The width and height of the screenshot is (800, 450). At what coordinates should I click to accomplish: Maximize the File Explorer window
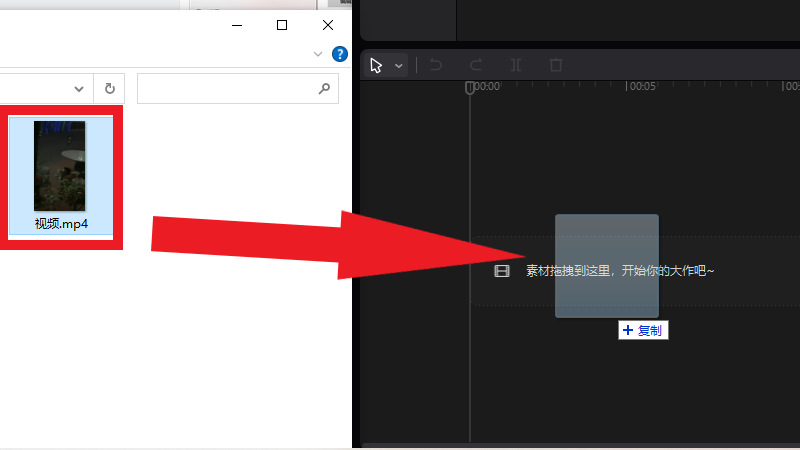pyautogui.click(x=282, y=24)
